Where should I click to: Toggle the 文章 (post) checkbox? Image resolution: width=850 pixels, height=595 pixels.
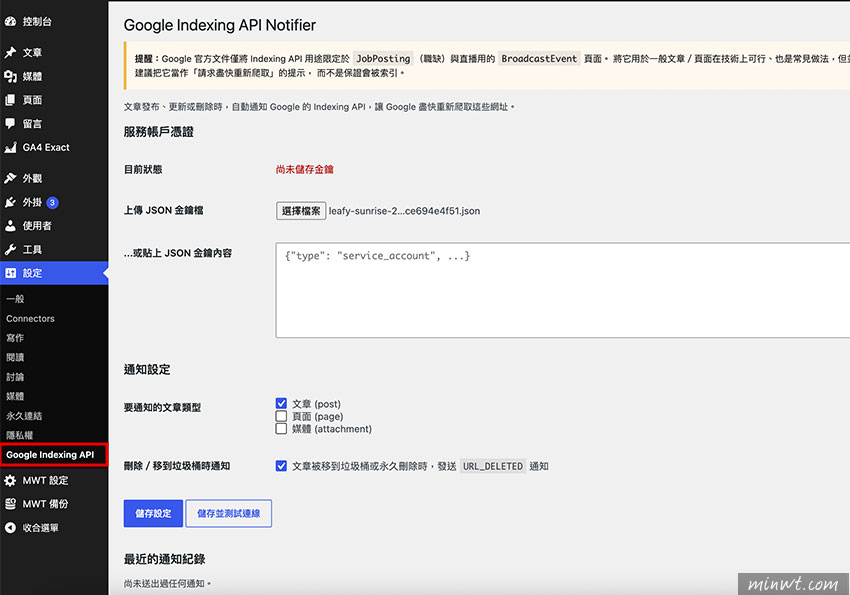click(281, 403)
